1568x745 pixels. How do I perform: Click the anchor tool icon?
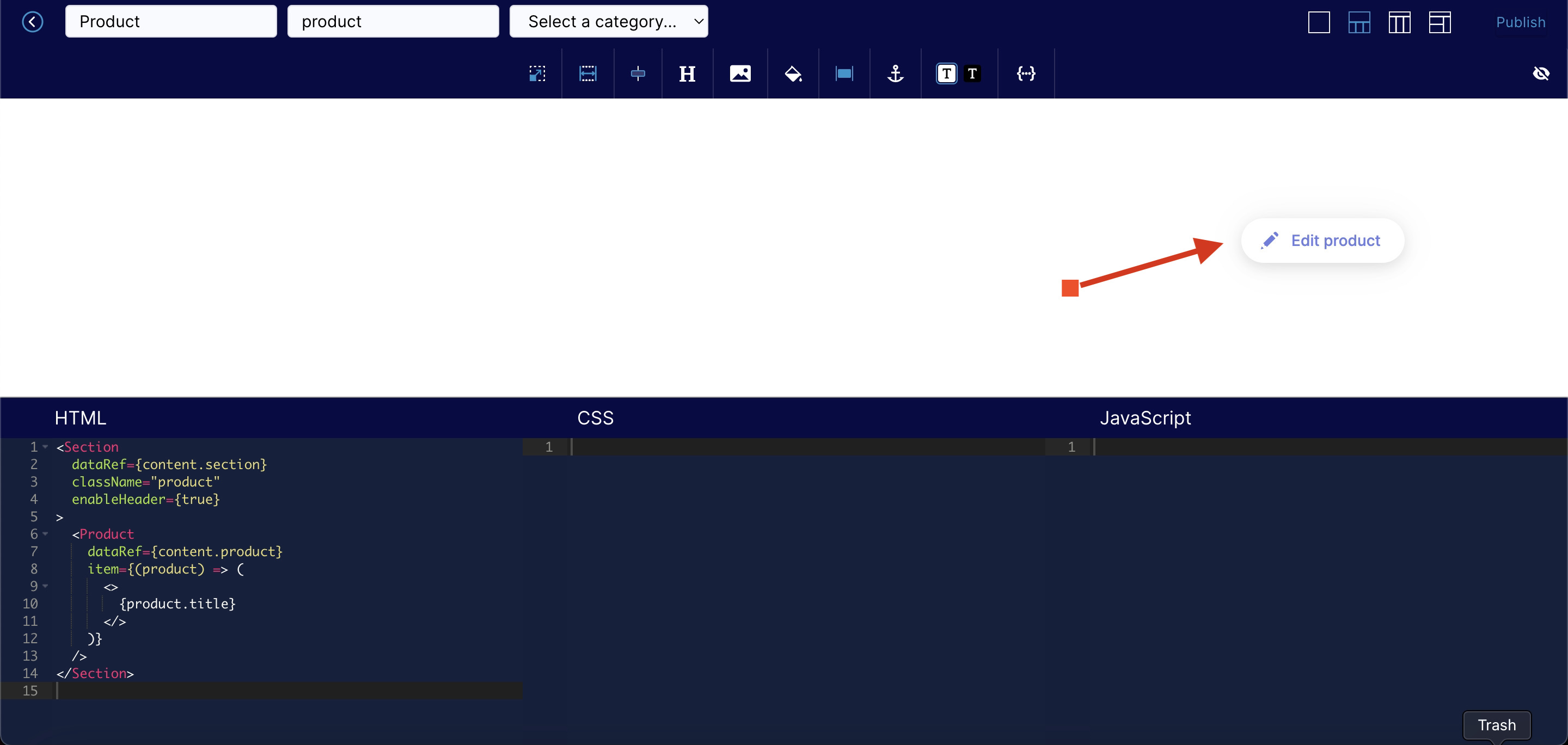tap(895, 73)
